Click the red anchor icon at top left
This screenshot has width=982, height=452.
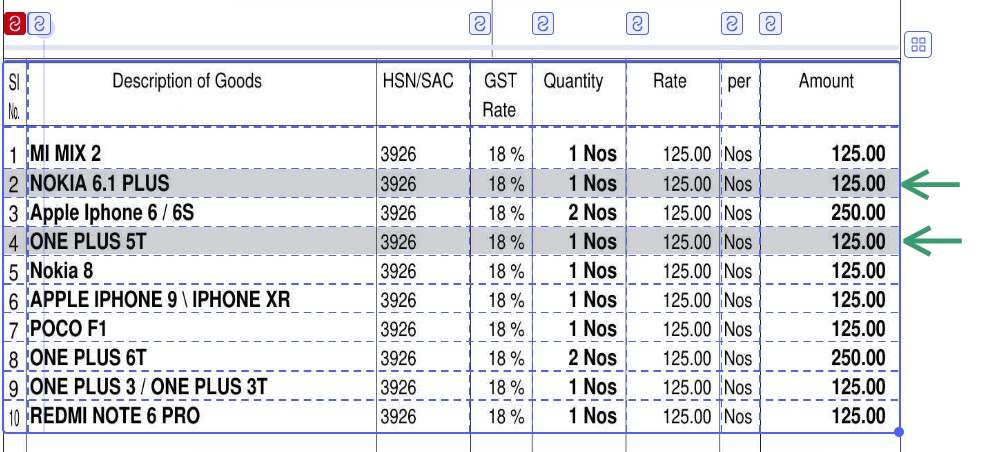point(14,24)
